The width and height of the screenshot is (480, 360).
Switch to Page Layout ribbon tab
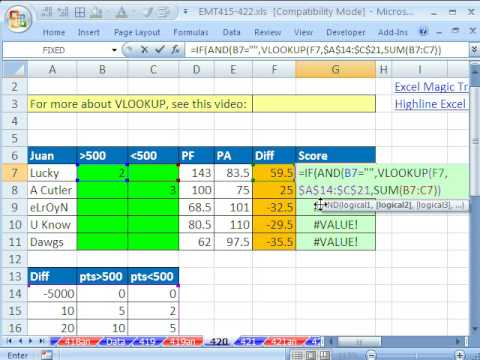(137, 32)
